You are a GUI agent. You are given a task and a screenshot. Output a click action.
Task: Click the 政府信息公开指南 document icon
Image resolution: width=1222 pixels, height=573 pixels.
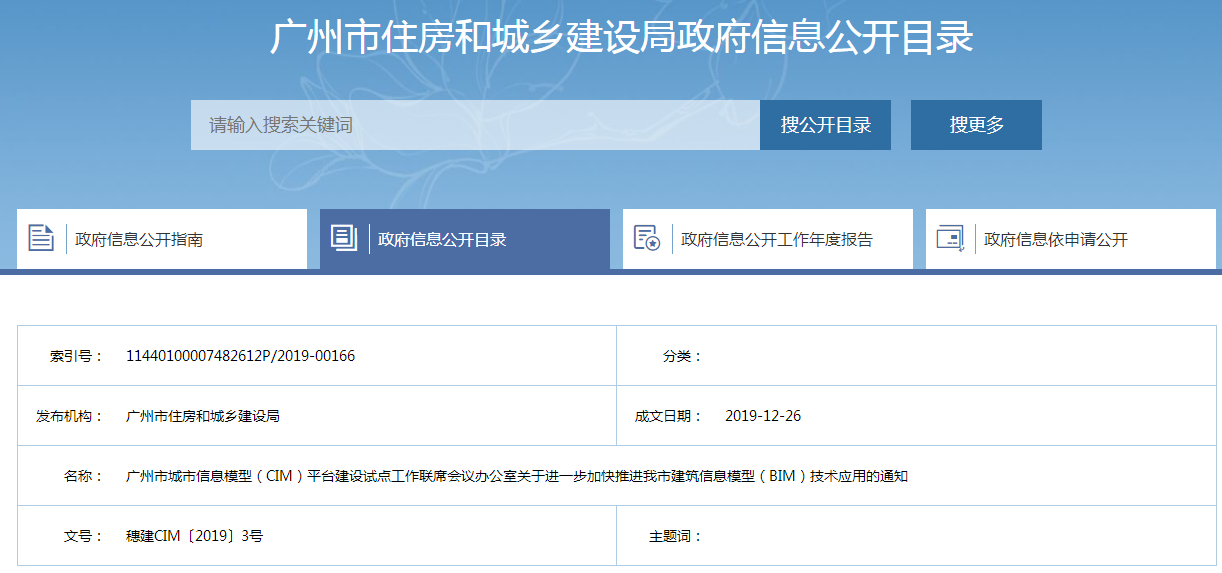[41, 238]
